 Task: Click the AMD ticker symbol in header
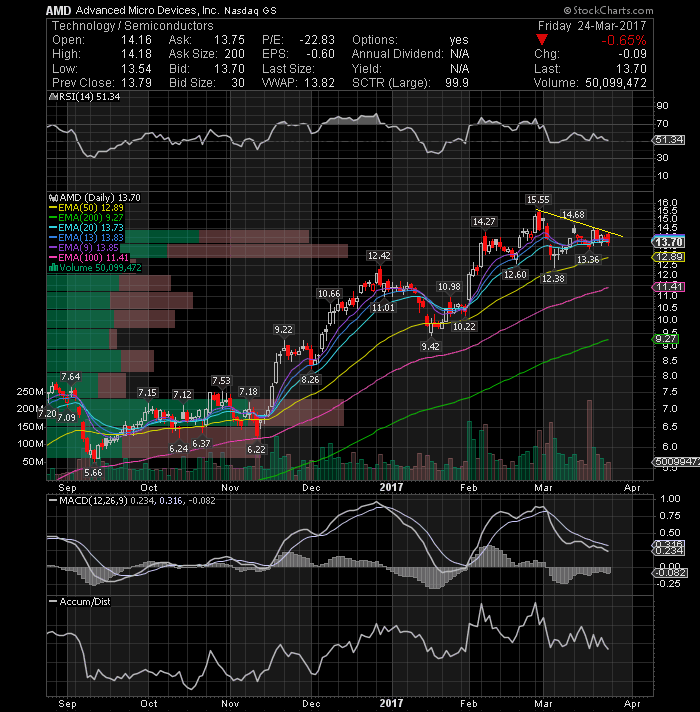59,10
